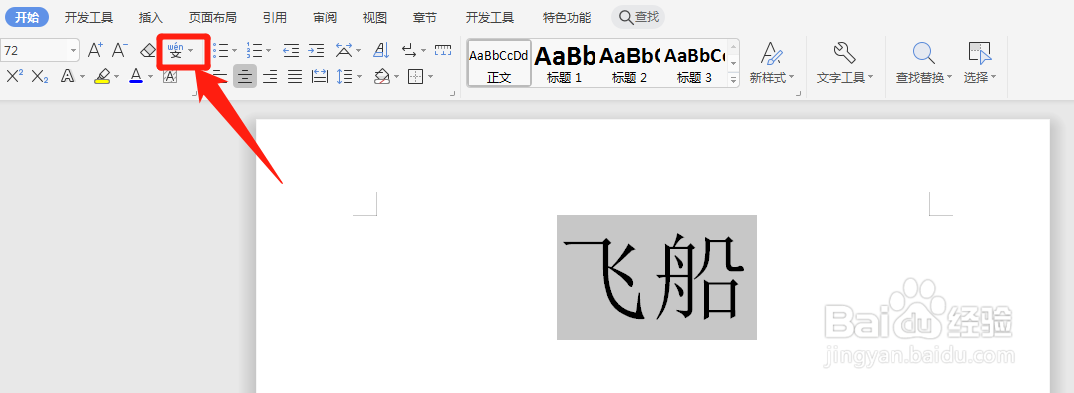Screen dimensions: 1074x393
Task: Go to the 审阅 tab
Action: coord(325,17)
